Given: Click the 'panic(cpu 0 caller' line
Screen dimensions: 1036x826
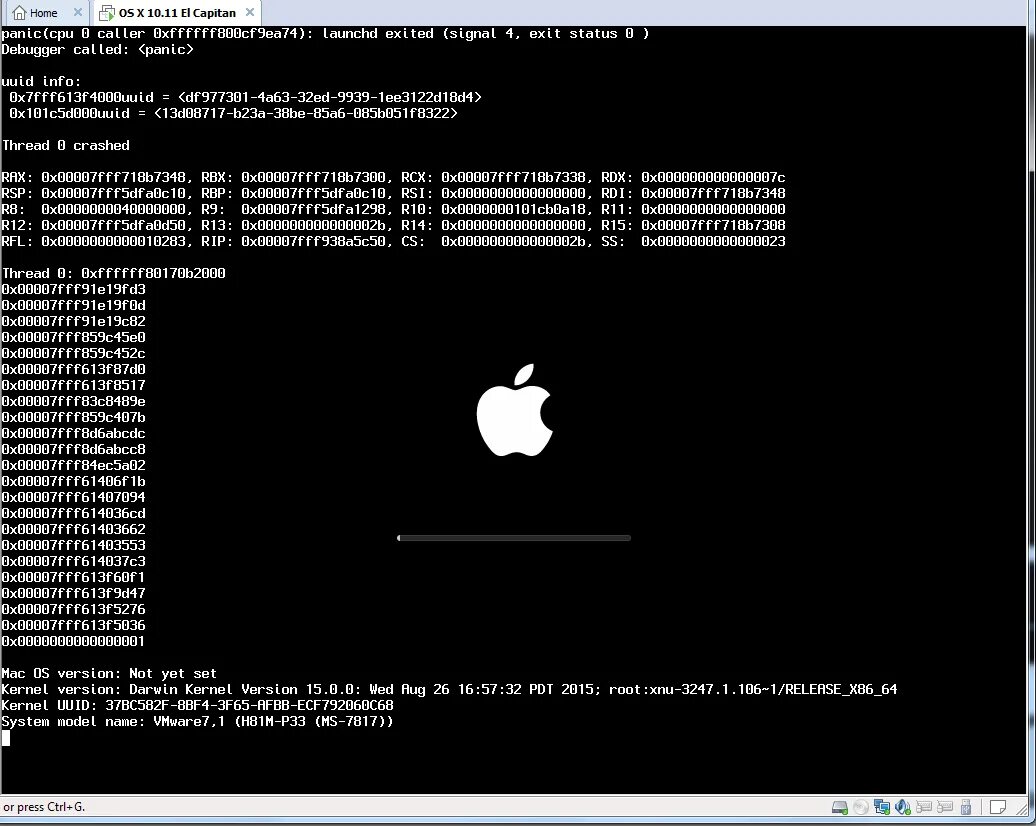Looking at the screenshot, I should (325, 34).
